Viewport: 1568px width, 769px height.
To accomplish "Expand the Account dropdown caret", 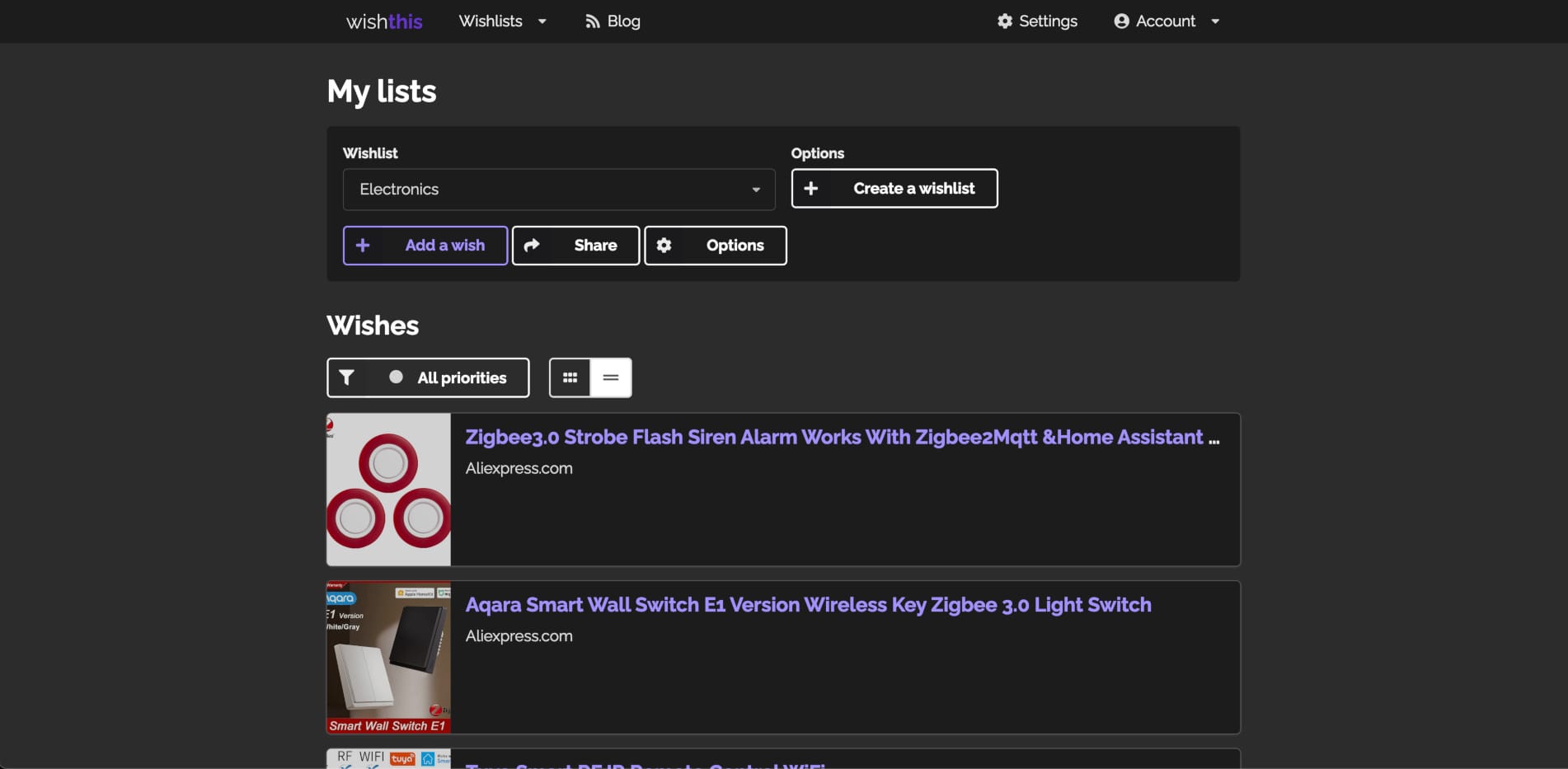I will 1215,21.
